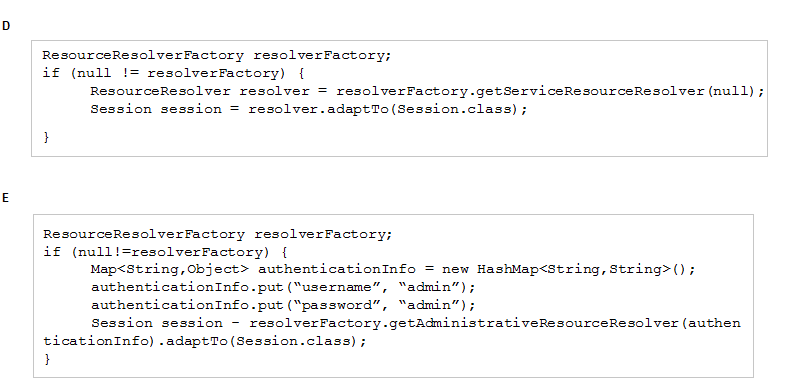Click the word Session starting the E session line
The image size is (786, 390).
click(x=122, y=323)
